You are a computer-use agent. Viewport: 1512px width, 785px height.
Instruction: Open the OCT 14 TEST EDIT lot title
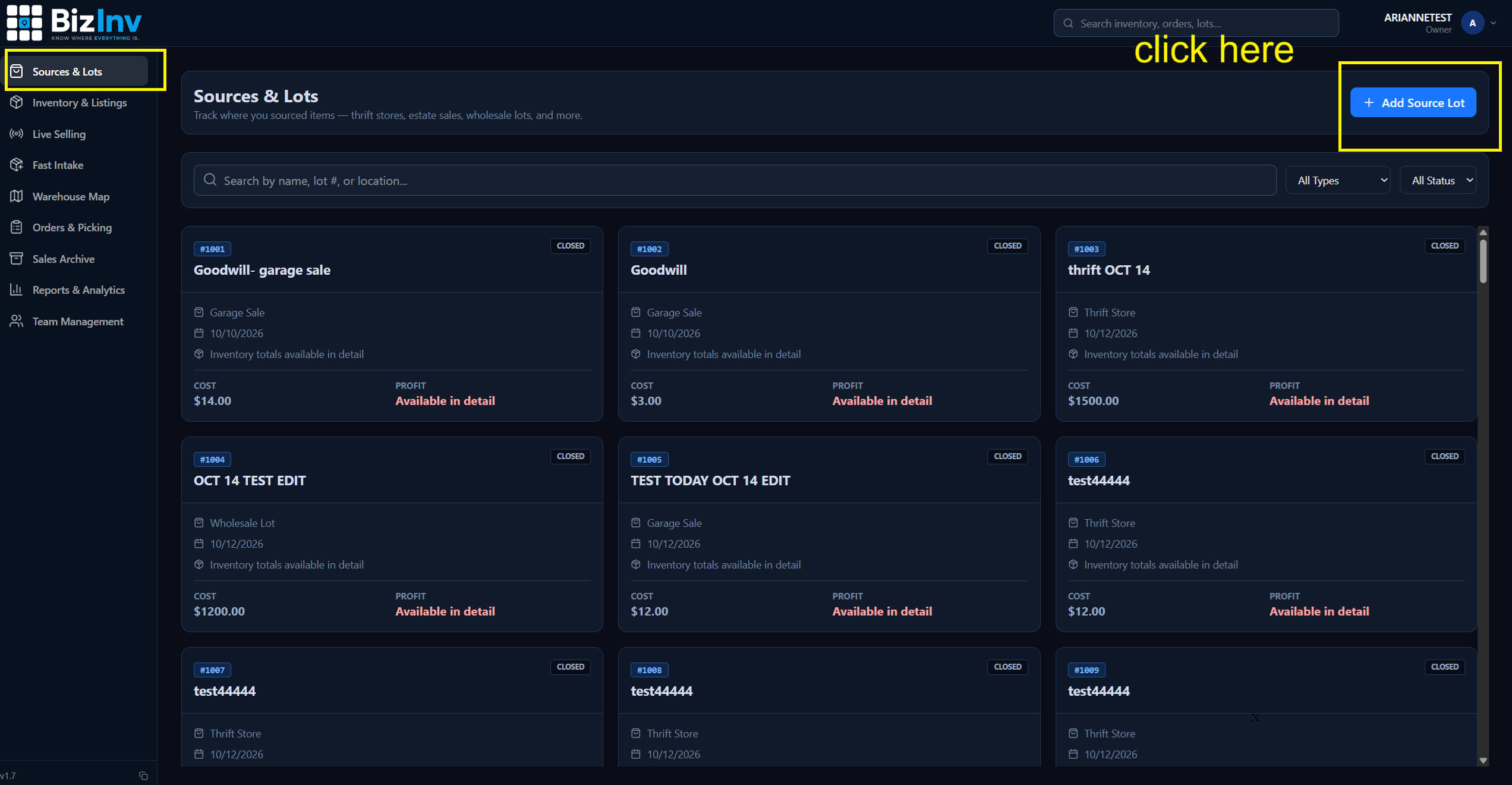pos(250,481)
